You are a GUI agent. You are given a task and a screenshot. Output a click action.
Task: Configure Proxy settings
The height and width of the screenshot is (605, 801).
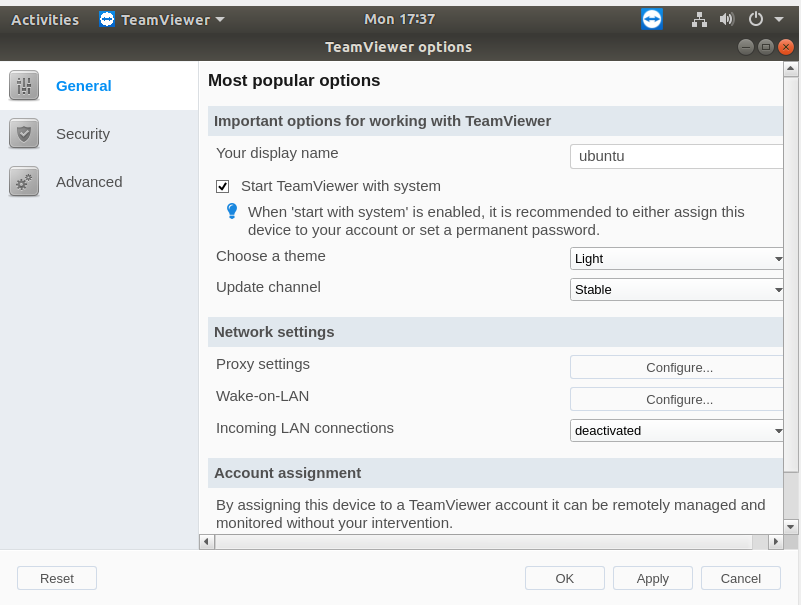[676, 367]
